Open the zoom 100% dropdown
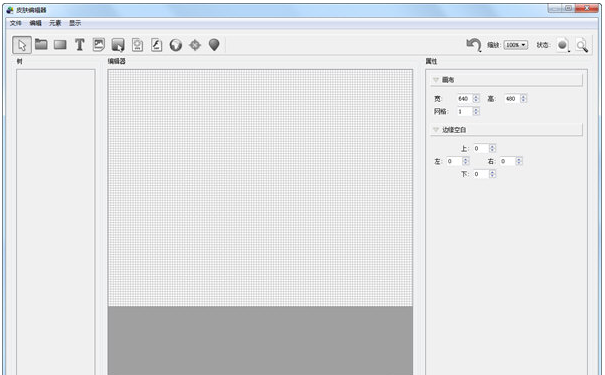Image resolution: width=605 pixels, height=375 pixels. tap(516, 45)
